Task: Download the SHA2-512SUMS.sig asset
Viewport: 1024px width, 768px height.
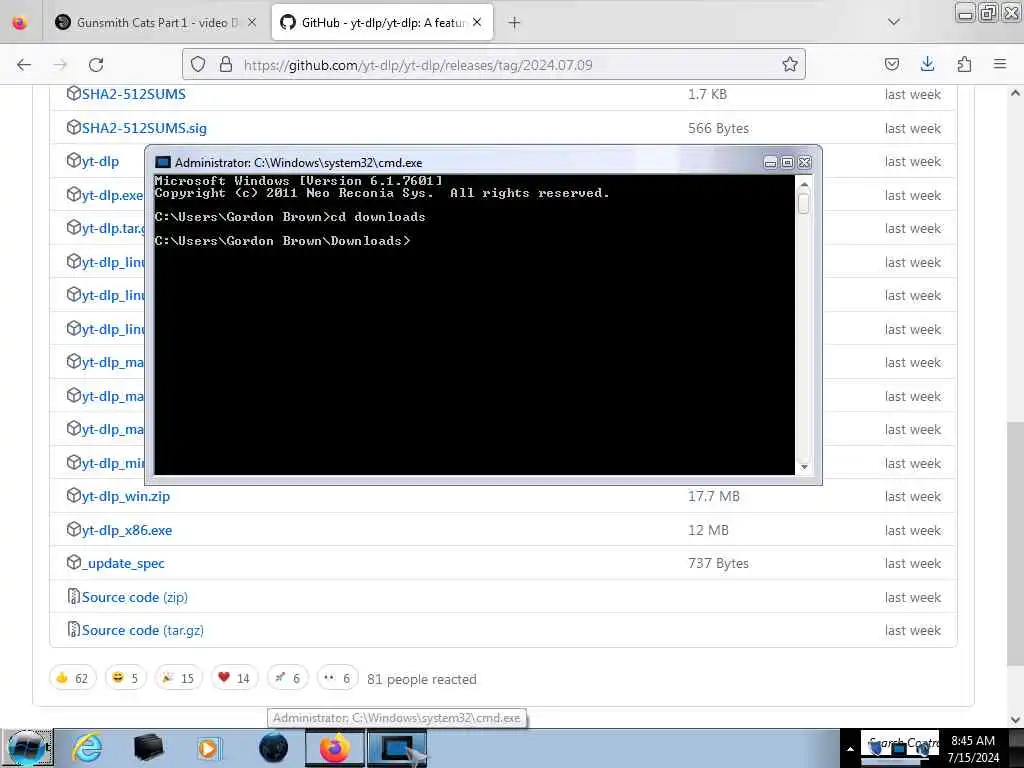Action: 144,128
